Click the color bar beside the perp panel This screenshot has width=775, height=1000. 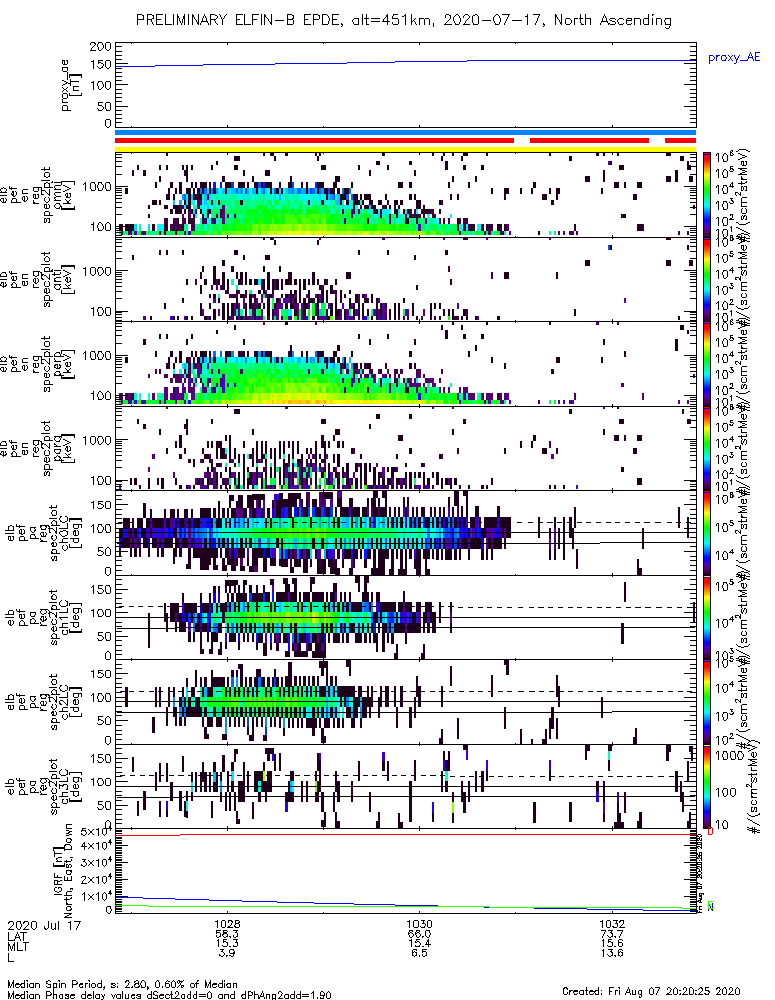[x=706, y=364]
